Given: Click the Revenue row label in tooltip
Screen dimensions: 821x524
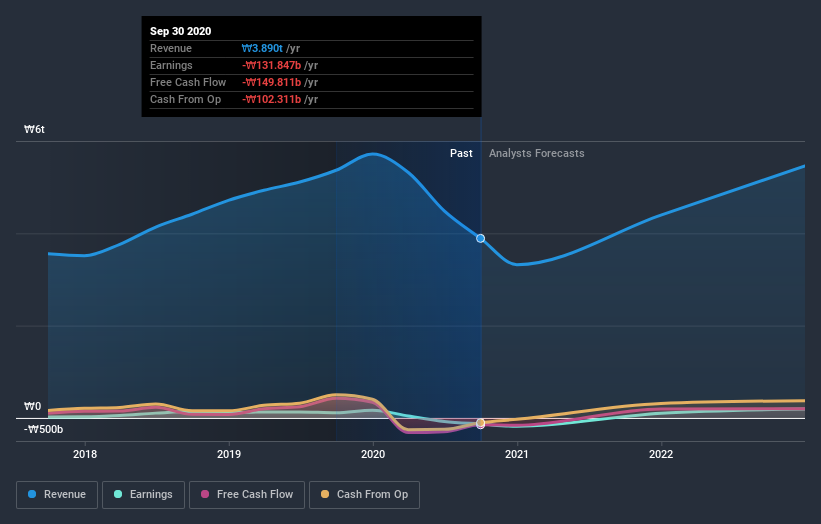Looking at the screenshot, I should [171, 48].
